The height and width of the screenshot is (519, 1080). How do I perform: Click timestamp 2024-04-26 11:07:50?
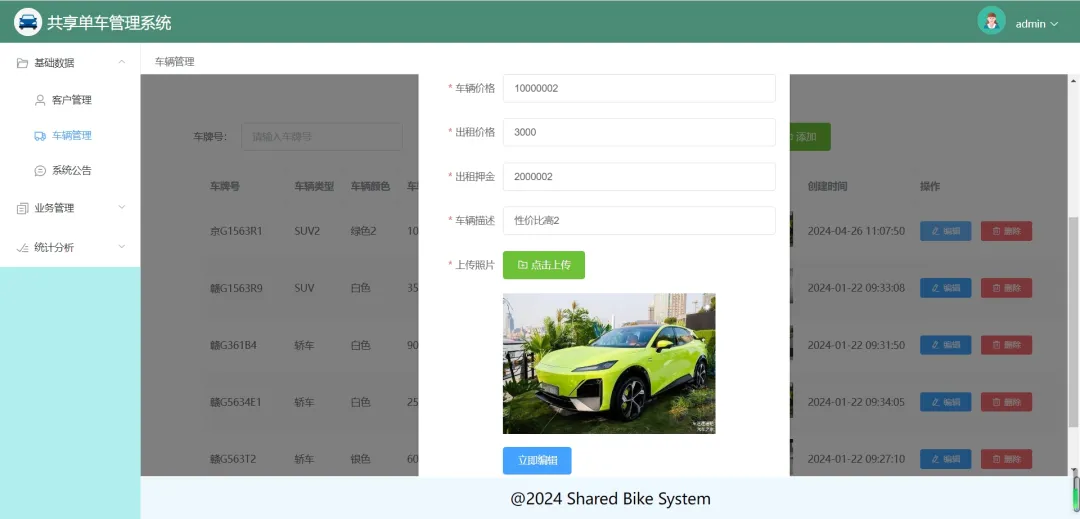click(x=856, y=231)
